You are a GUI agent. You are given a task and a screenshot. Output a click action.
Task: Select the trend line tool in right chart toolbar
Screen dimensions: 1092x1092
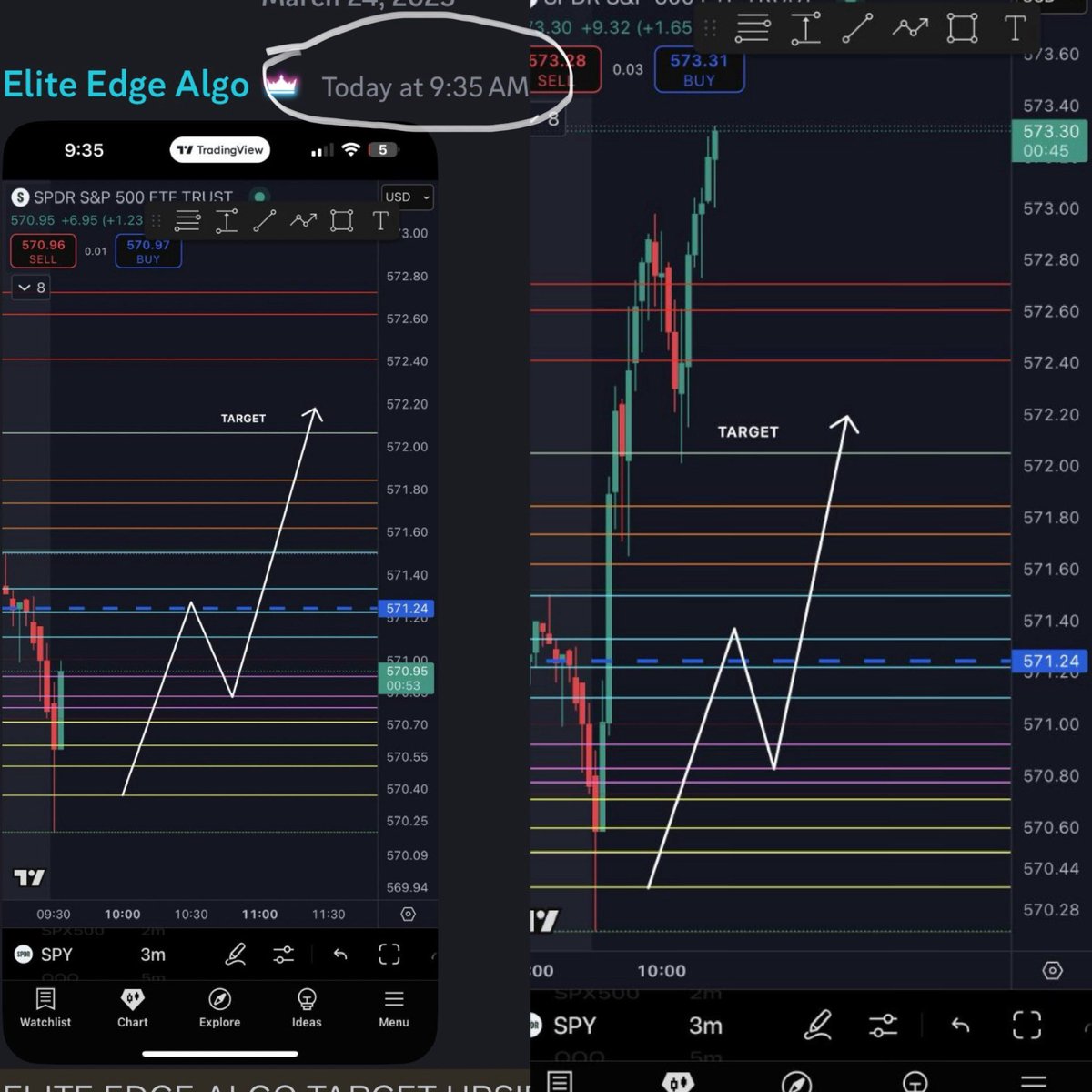point(857,29)
